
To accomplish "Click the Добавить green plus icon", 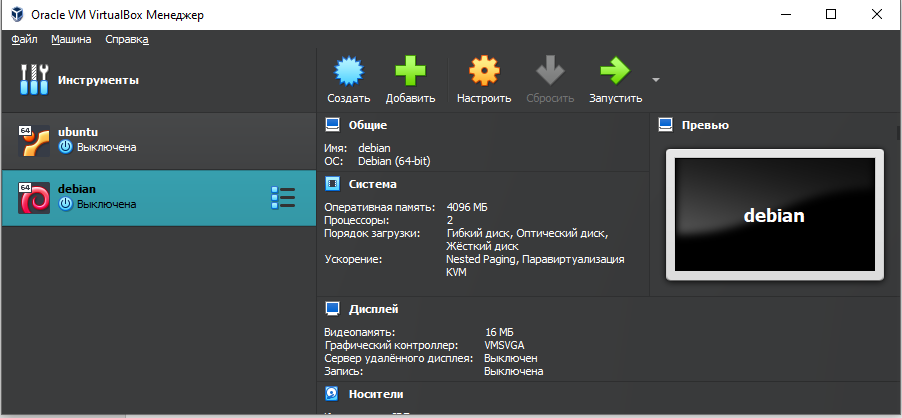I will click(410, 71).
